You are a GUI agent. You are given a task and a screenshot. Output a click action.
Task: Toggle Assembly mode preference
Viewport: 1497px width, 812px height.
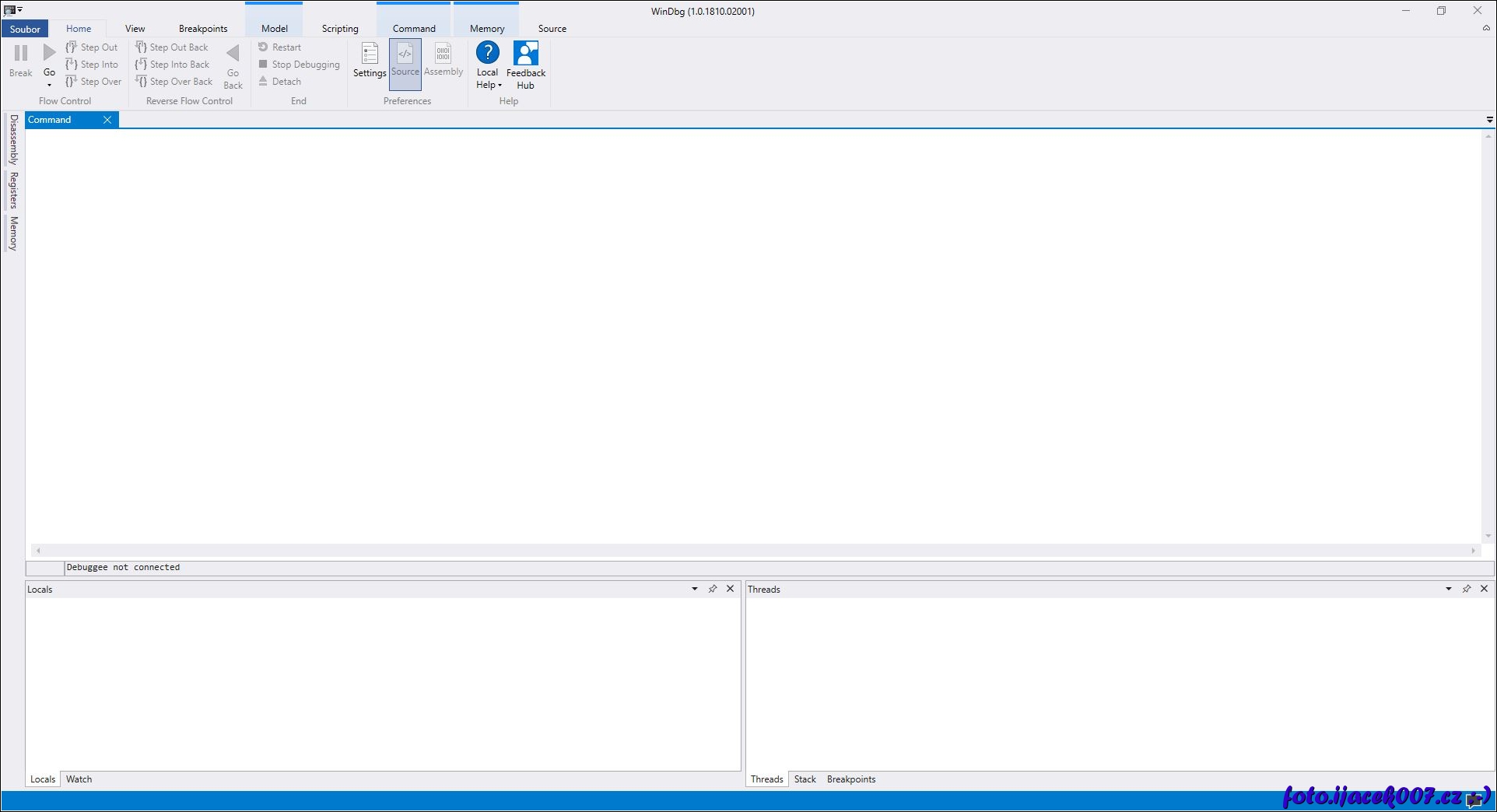pyautogui.click(x=443, y=54)
